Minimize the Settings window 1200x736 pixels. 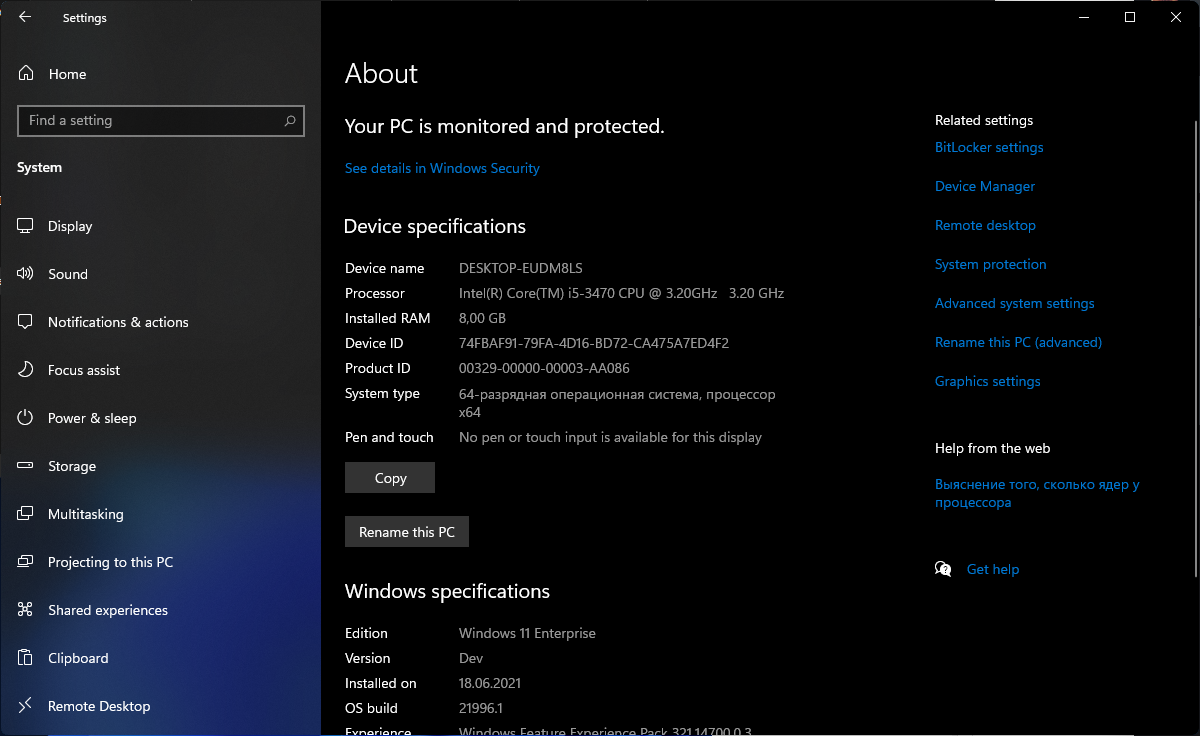click(1084, 17)
